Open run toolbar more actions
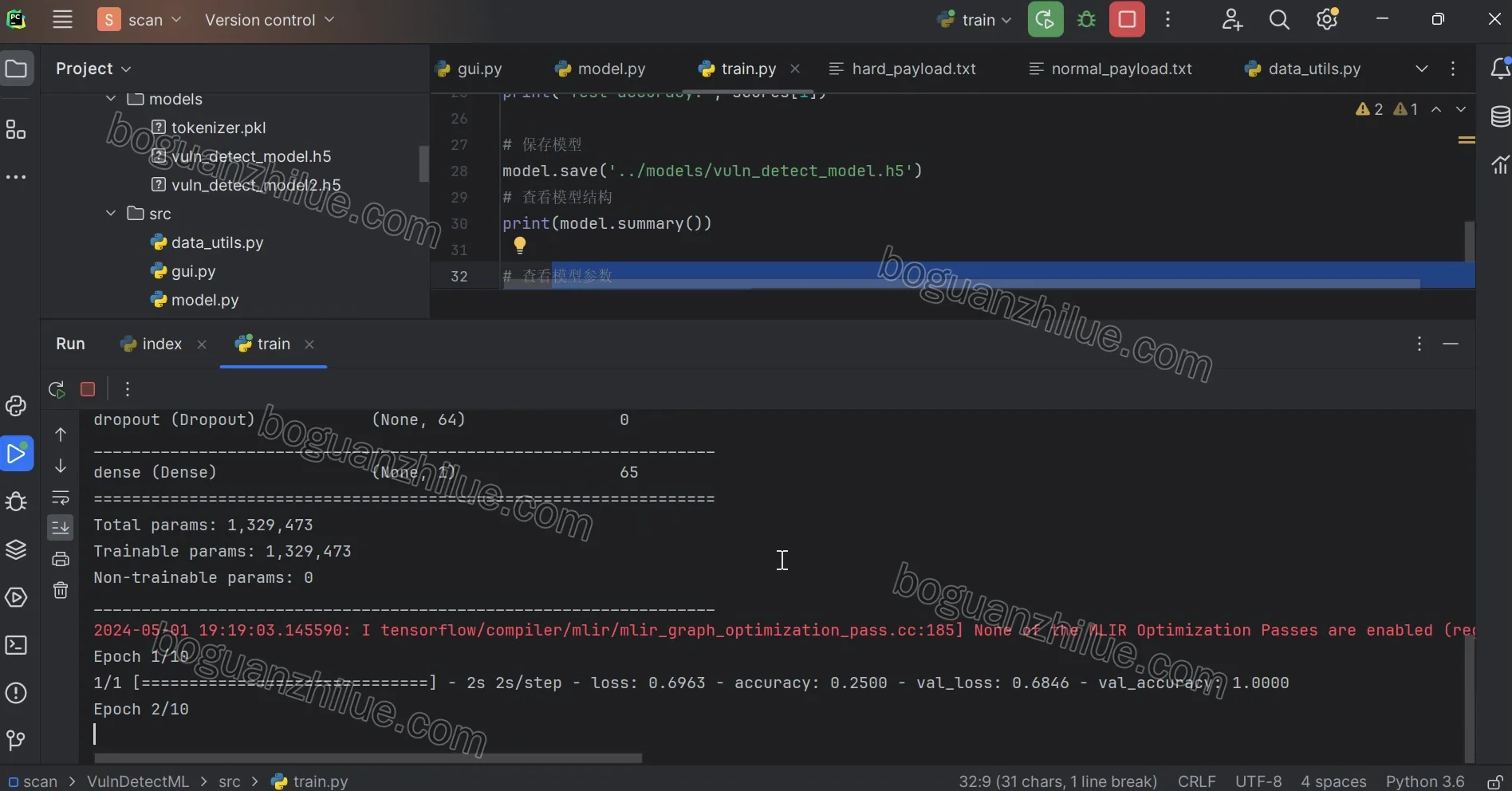This screenshot has height=791, width=1512. pyautogui.click(x=1168, y=20)
